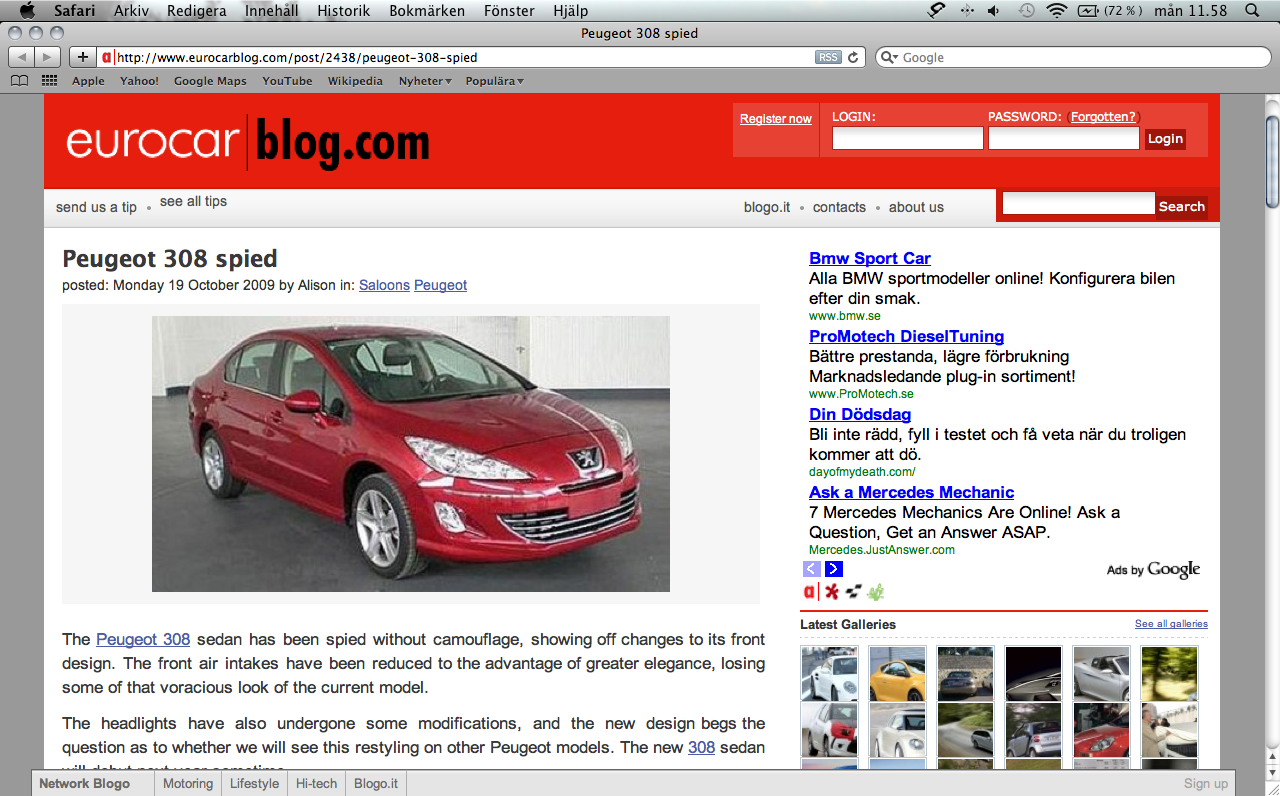
Task: Open the Top Sites grid icon
Action: click(49, 81)
